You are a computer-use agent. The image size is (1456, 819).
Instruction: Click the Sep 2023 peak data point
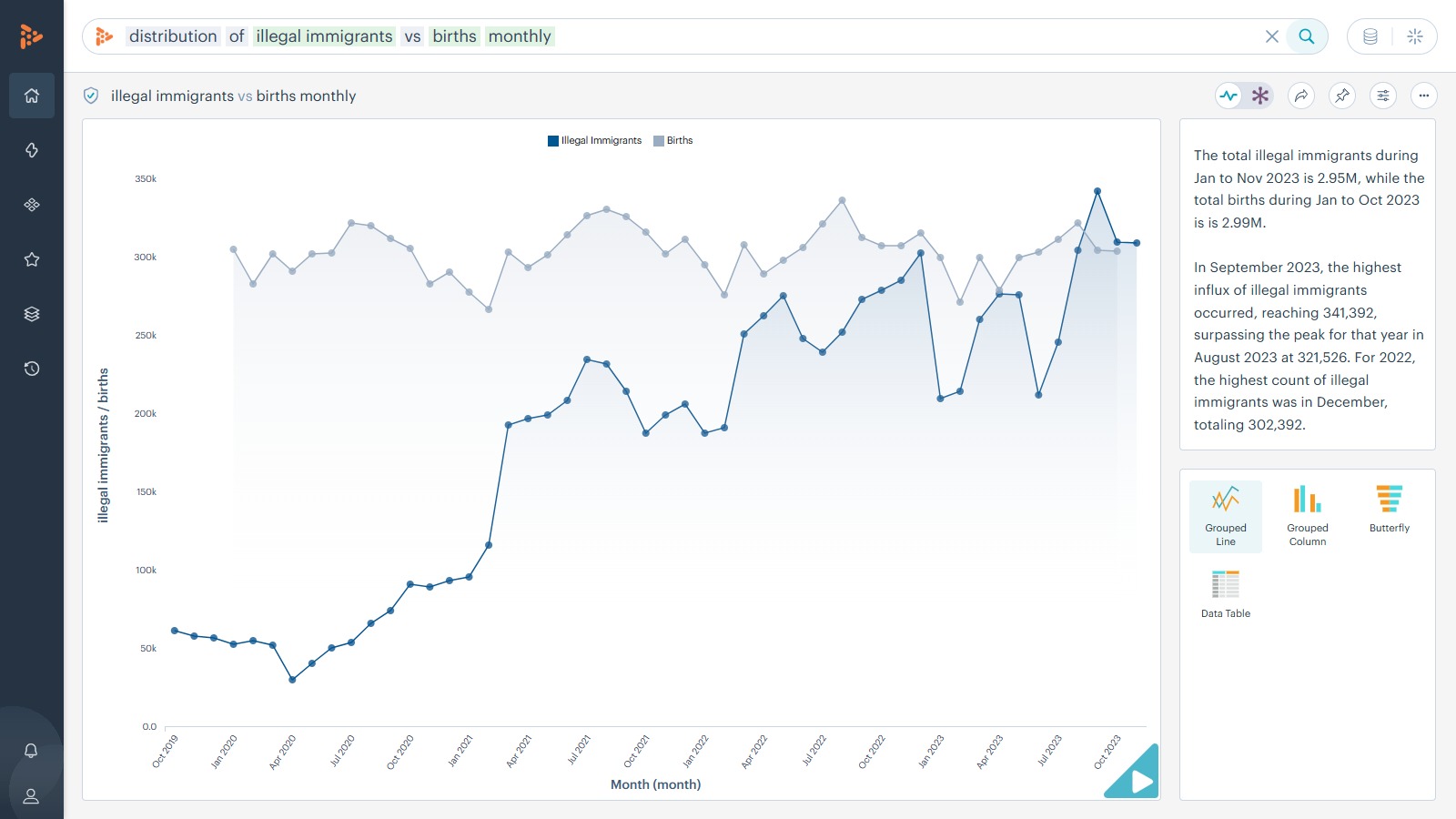[x=1097, y=191]
